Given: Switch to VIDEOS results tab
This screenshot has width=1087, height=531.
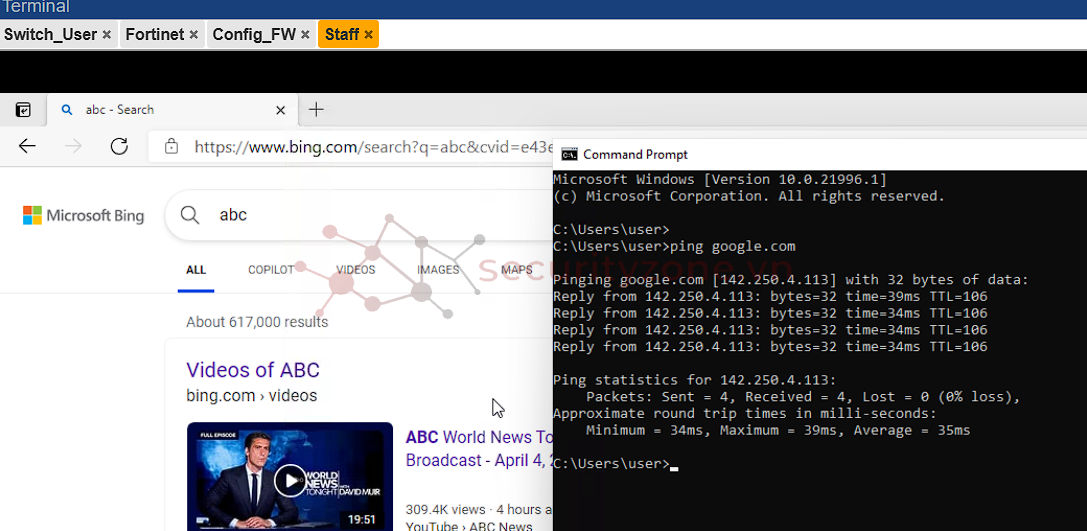Looking at the screenshot, I should tap(356, 270).
